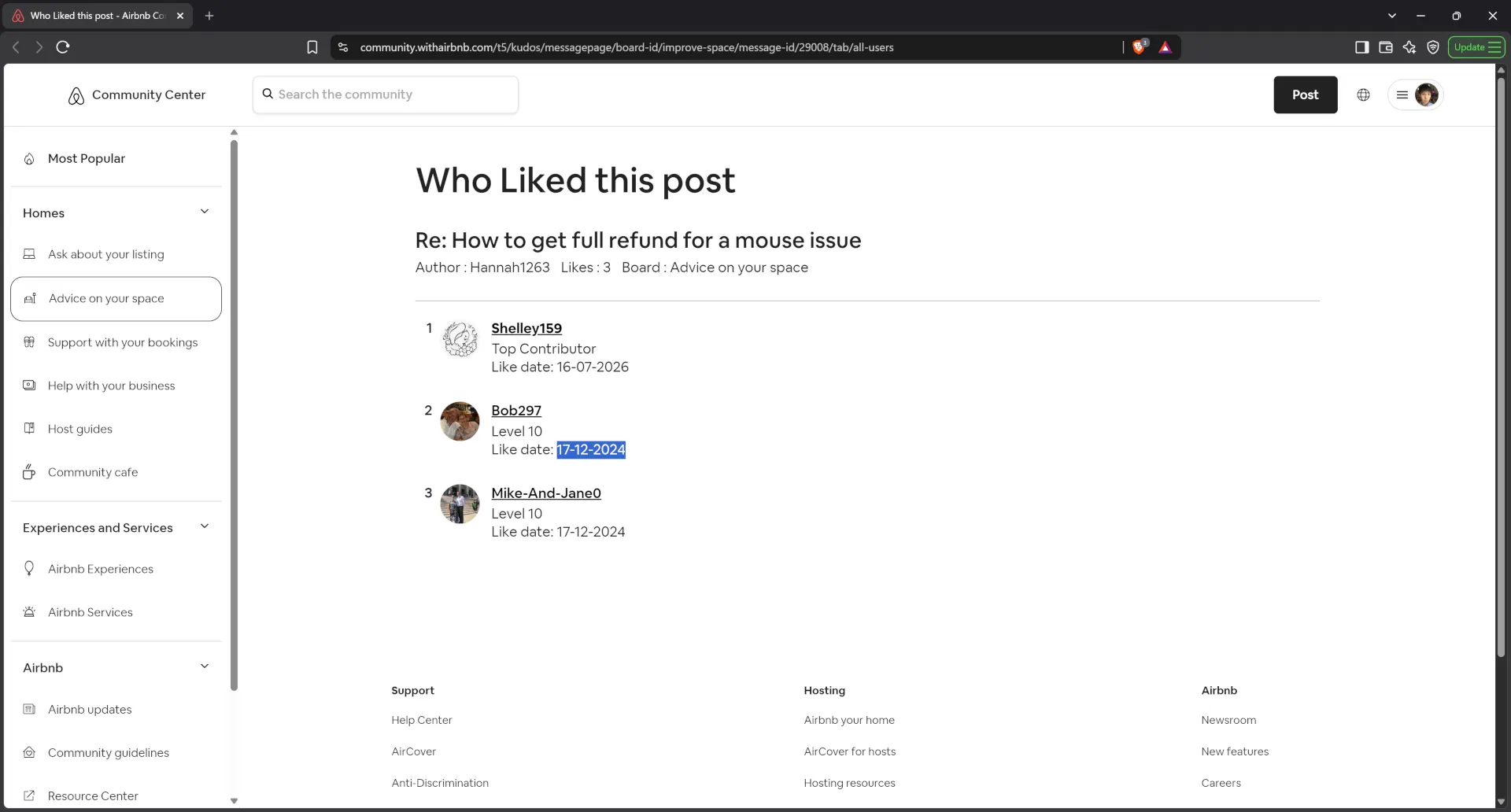The height and width of the screenshot is (812, 1511).
Task: Click the Ask about your listing icon
Action: [29, 254]
